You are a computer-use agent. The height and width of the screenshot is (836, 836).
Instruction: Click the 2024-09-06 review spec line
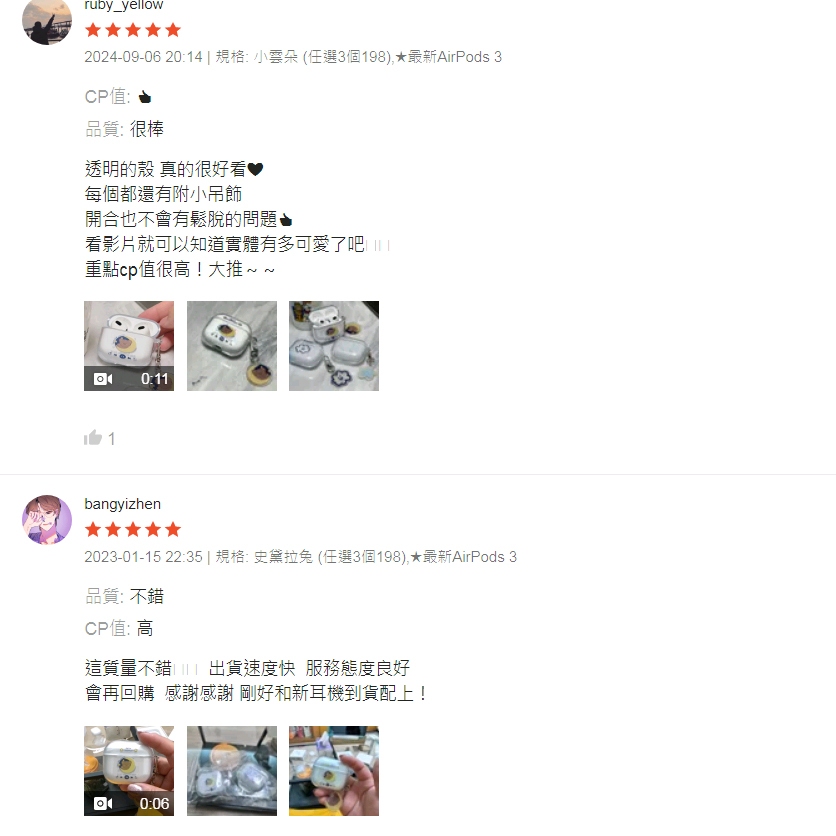(293, 57)
